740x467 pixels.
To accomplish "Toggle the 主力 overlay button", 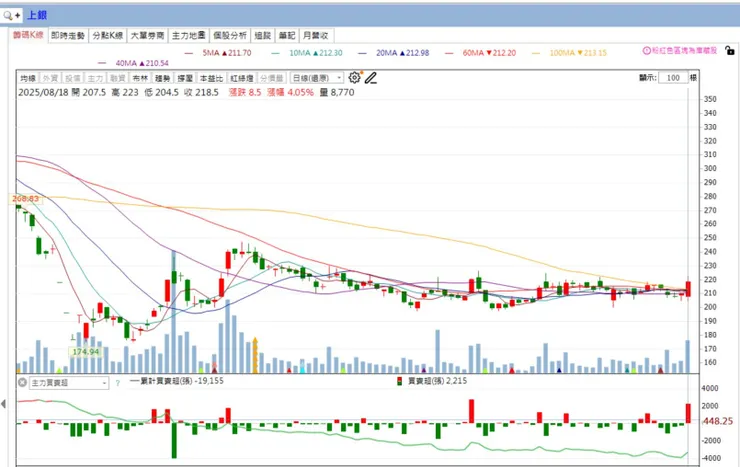I will pos(95,78).
